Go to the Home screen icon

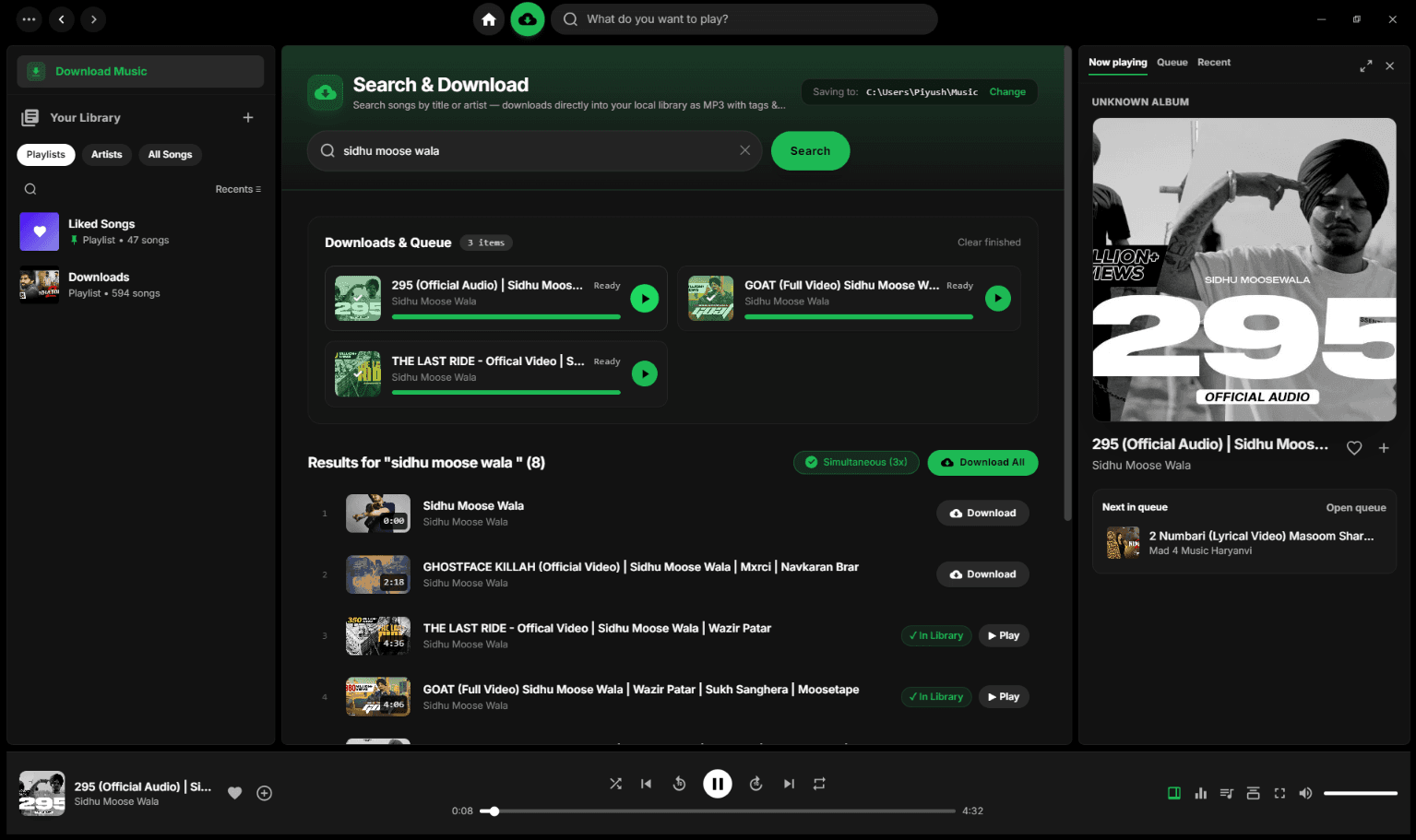click(489, 19)
